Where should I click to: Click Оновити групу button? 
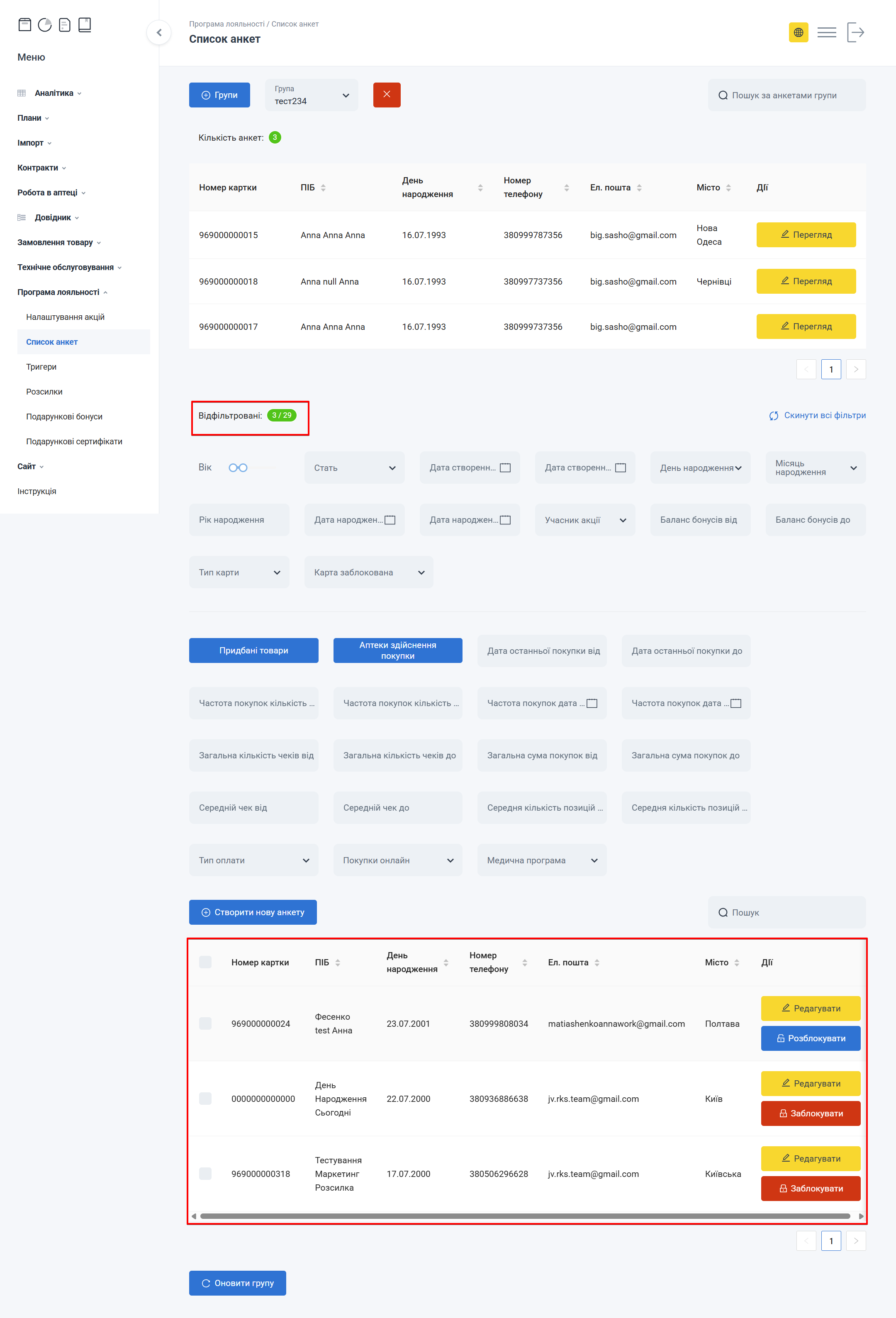238,1283
